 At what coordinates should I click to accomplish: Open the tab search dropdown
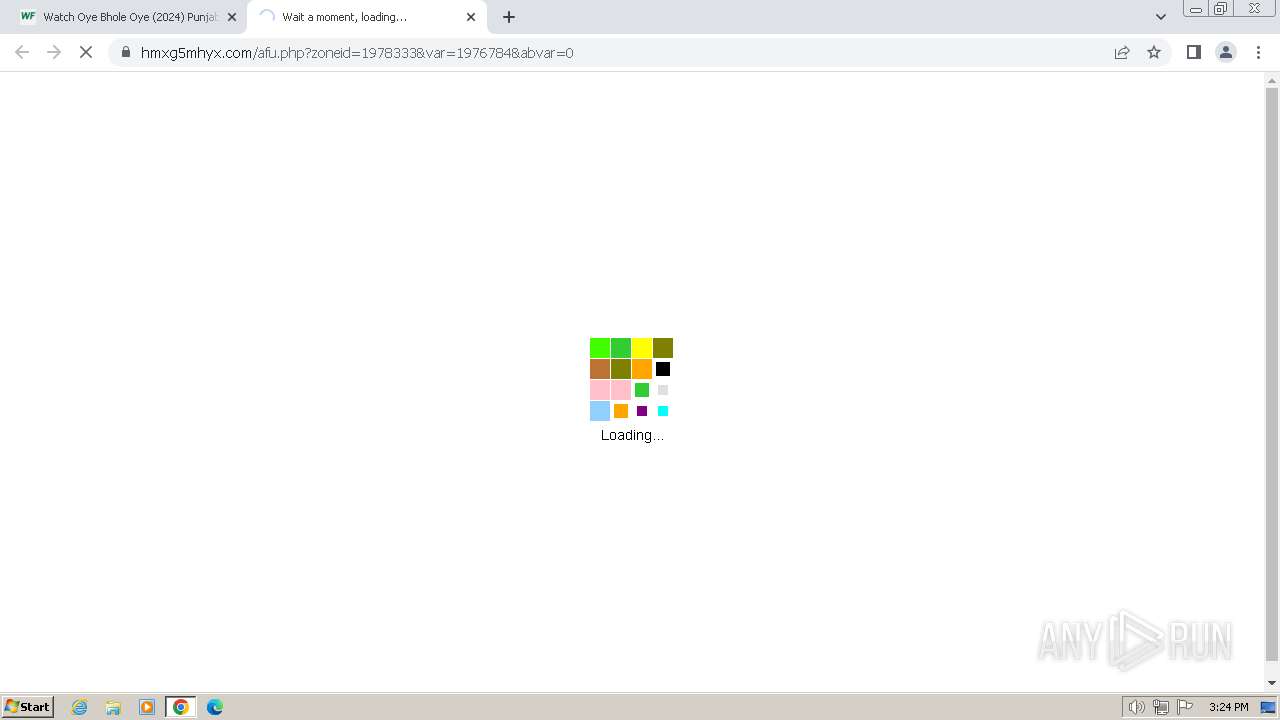pyautogui.click(x=1161, y=17)
